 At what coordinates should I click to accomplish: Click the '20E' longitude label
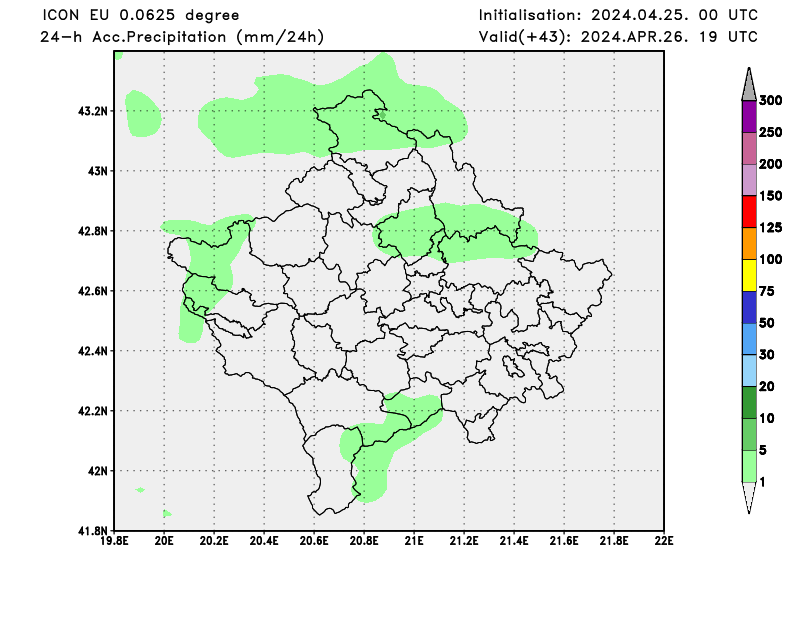(164, 540)
